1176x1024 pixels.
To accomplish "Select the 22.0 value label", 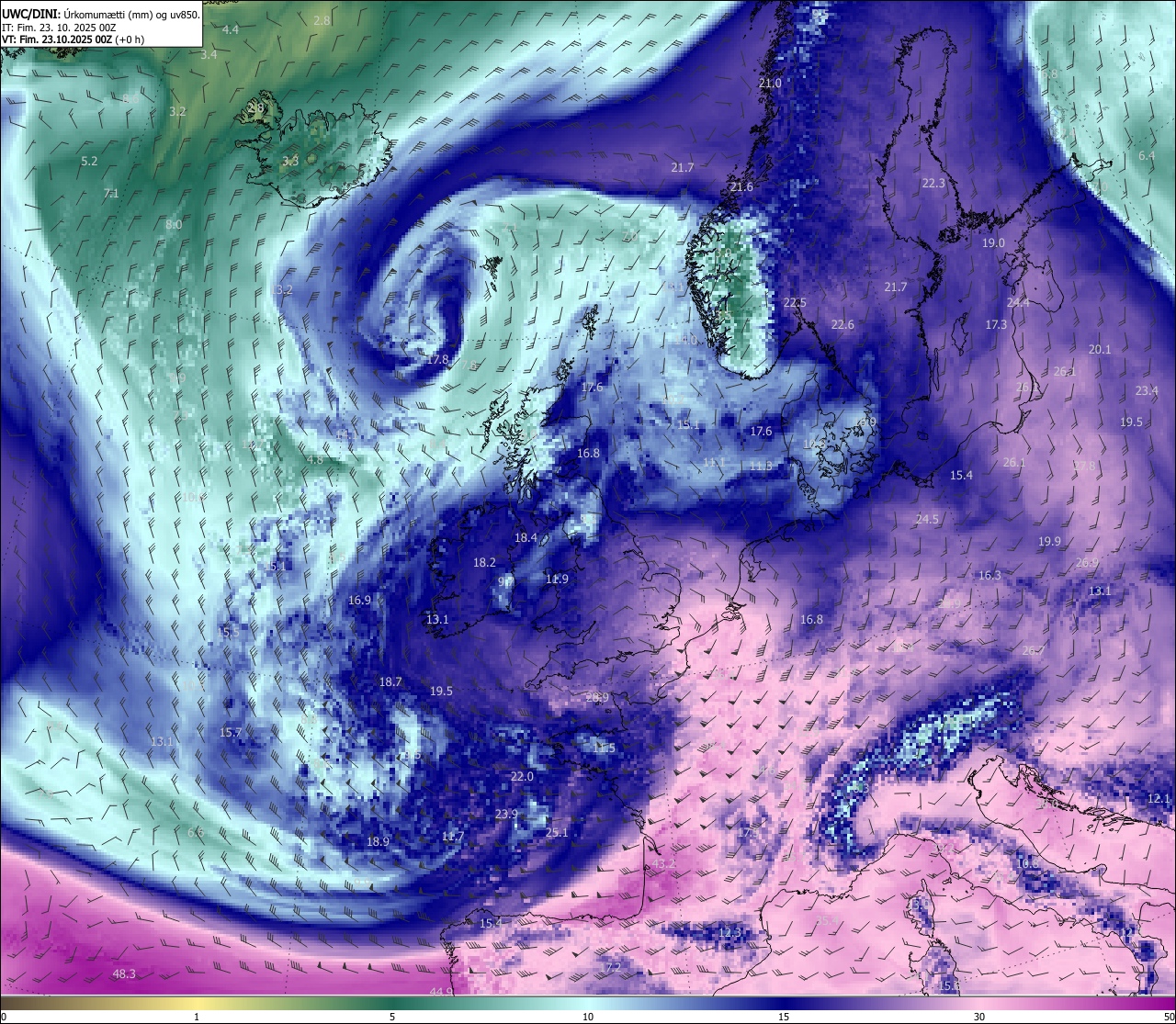I will click(x=522, y=777).
